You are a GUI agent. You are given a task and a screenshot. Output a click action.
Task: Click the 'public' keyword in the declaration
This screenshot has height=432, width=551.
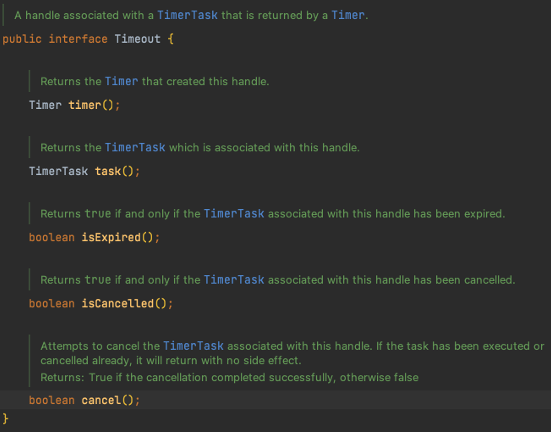tap(22, 39)
